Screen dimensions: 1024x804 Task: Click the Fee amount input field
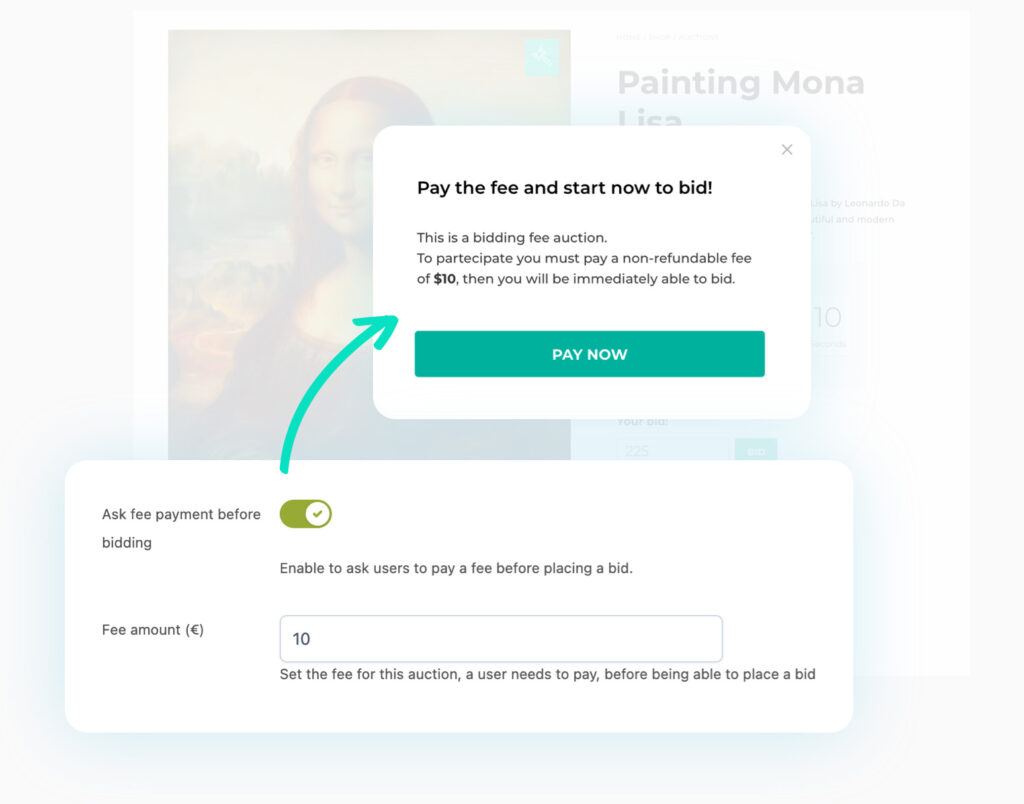[x=500, y=638]
